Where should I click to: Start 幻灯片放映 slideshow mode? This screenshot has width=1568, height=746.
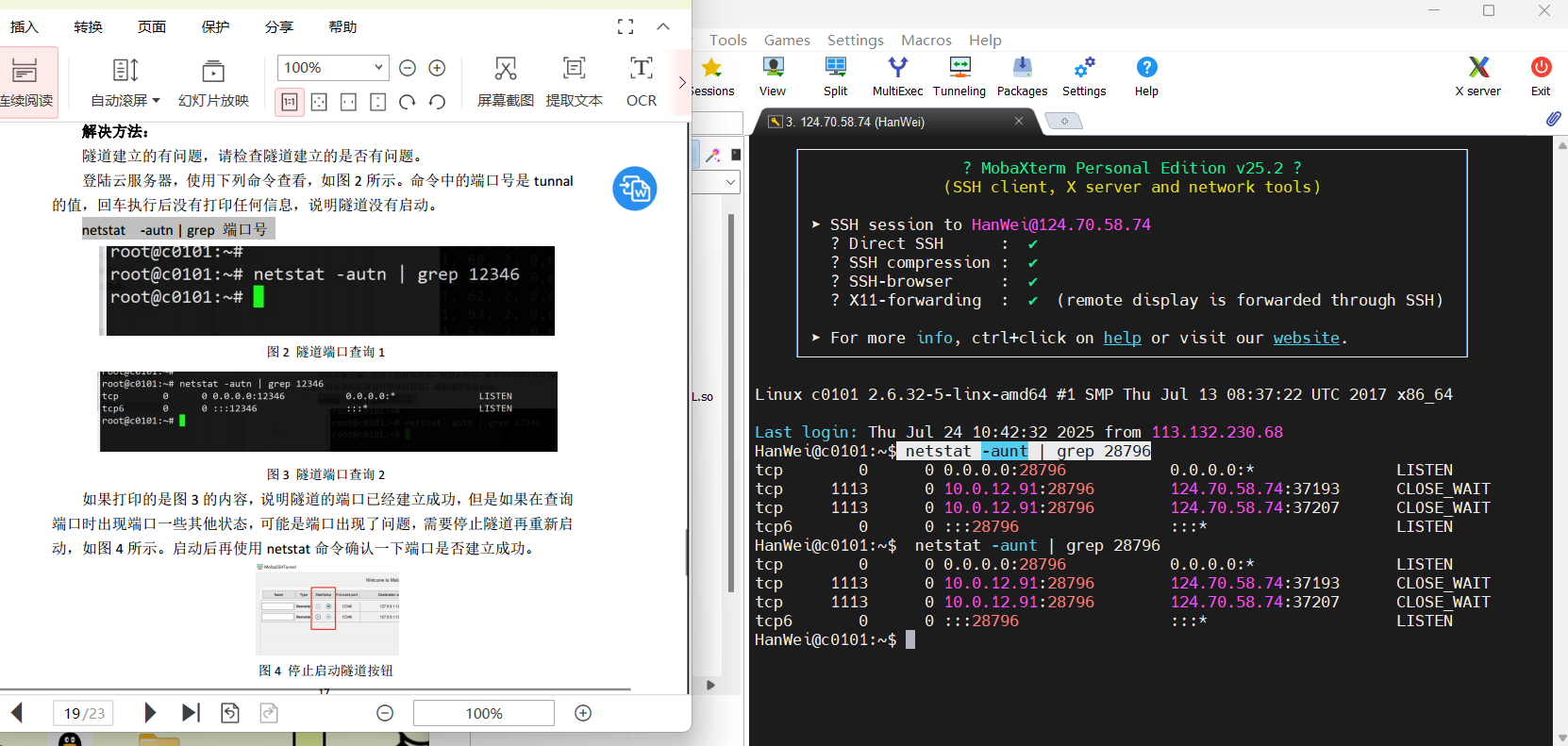click(213, 82)
